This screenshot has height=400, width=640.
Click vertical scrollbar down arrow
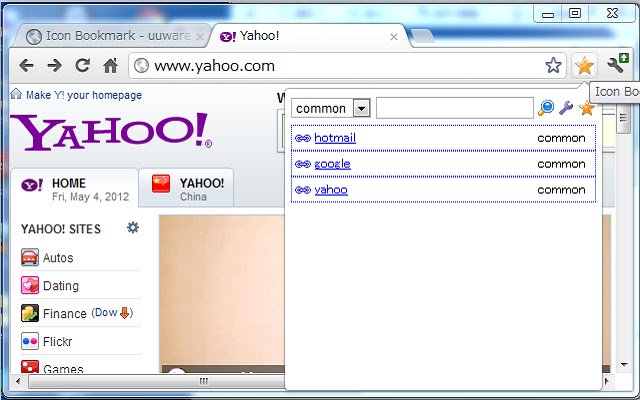tap(624, 364)
